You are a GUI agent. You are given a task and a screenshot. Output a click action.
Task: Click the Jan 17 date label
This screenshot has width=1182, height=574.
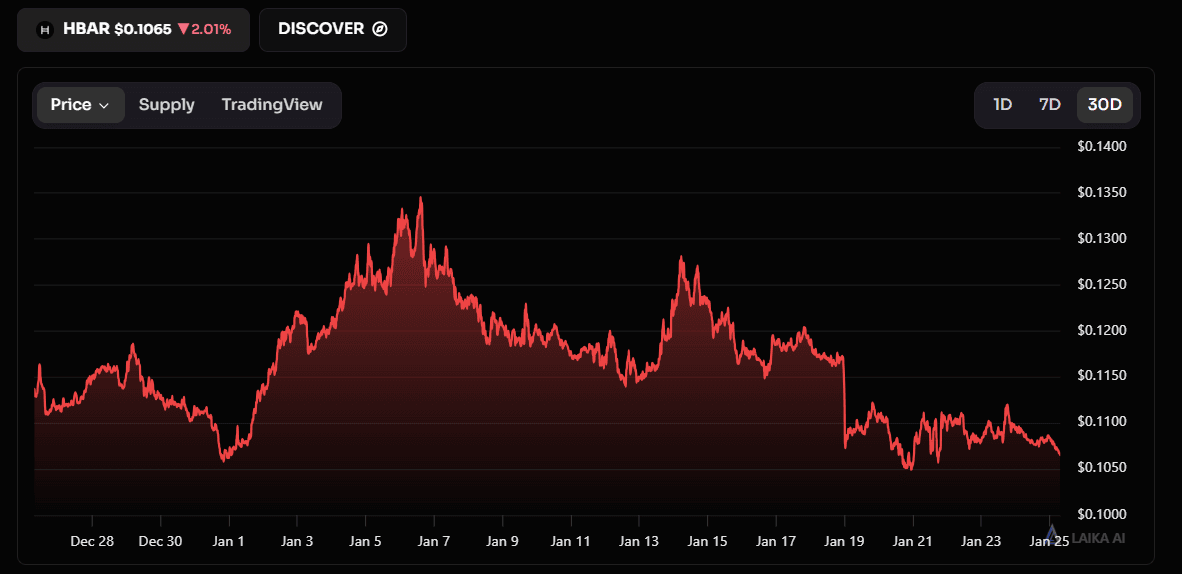pos(776,542)
